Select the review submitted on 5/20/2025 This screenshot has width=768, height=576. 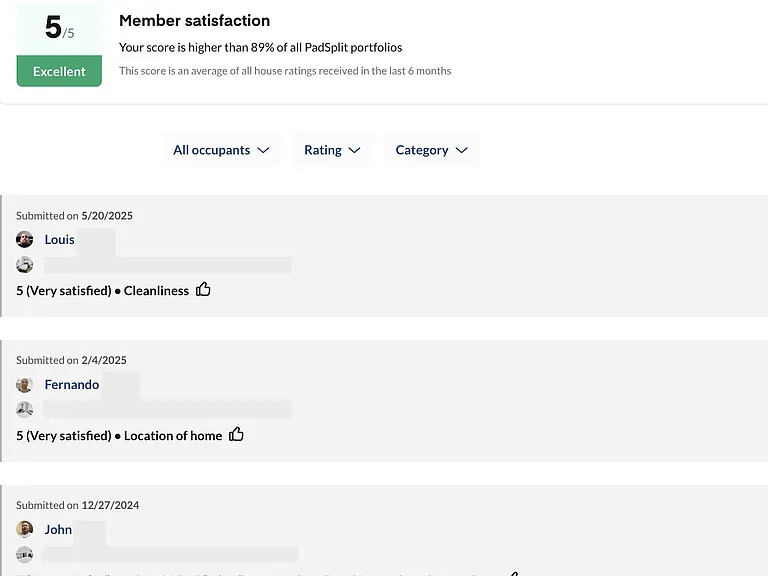tap(384, 256)
